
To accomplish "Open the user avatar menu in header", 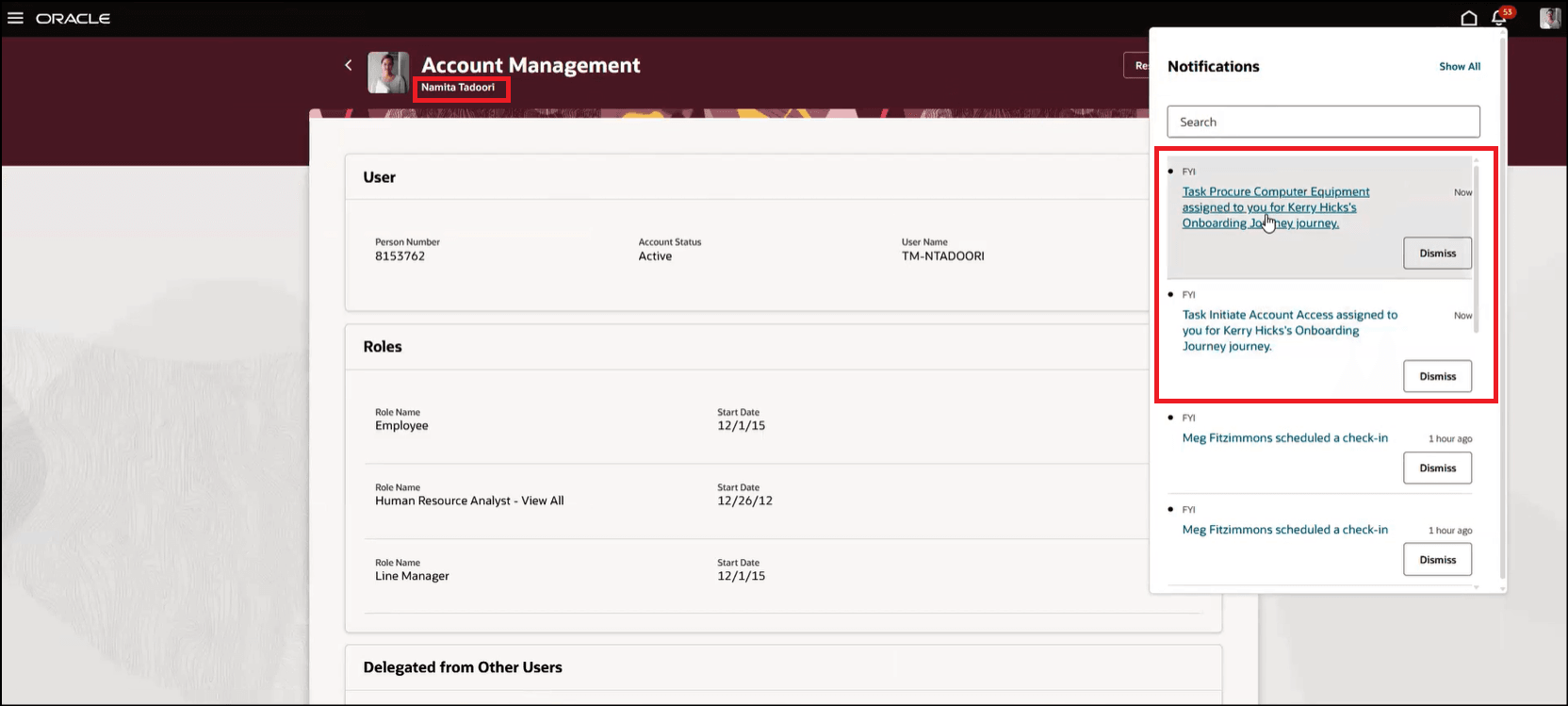I will [1550, 18].
